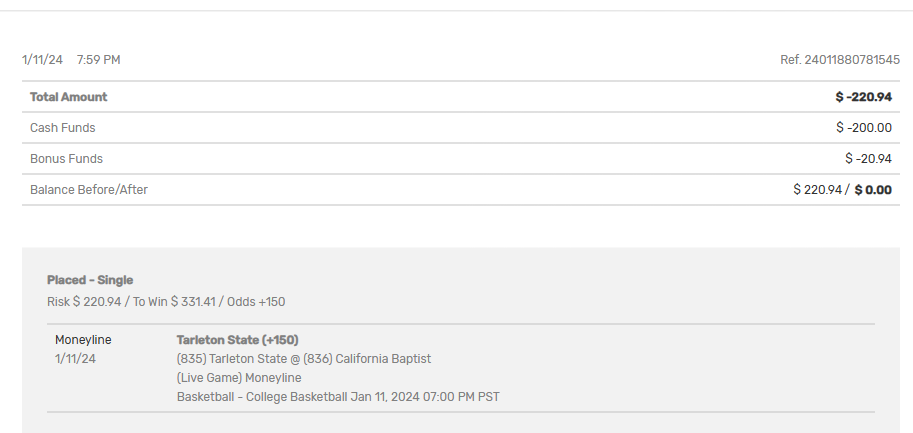913x433 pixels.
Task: Select the Moneyline bet type label
Action: pos(83,340)
